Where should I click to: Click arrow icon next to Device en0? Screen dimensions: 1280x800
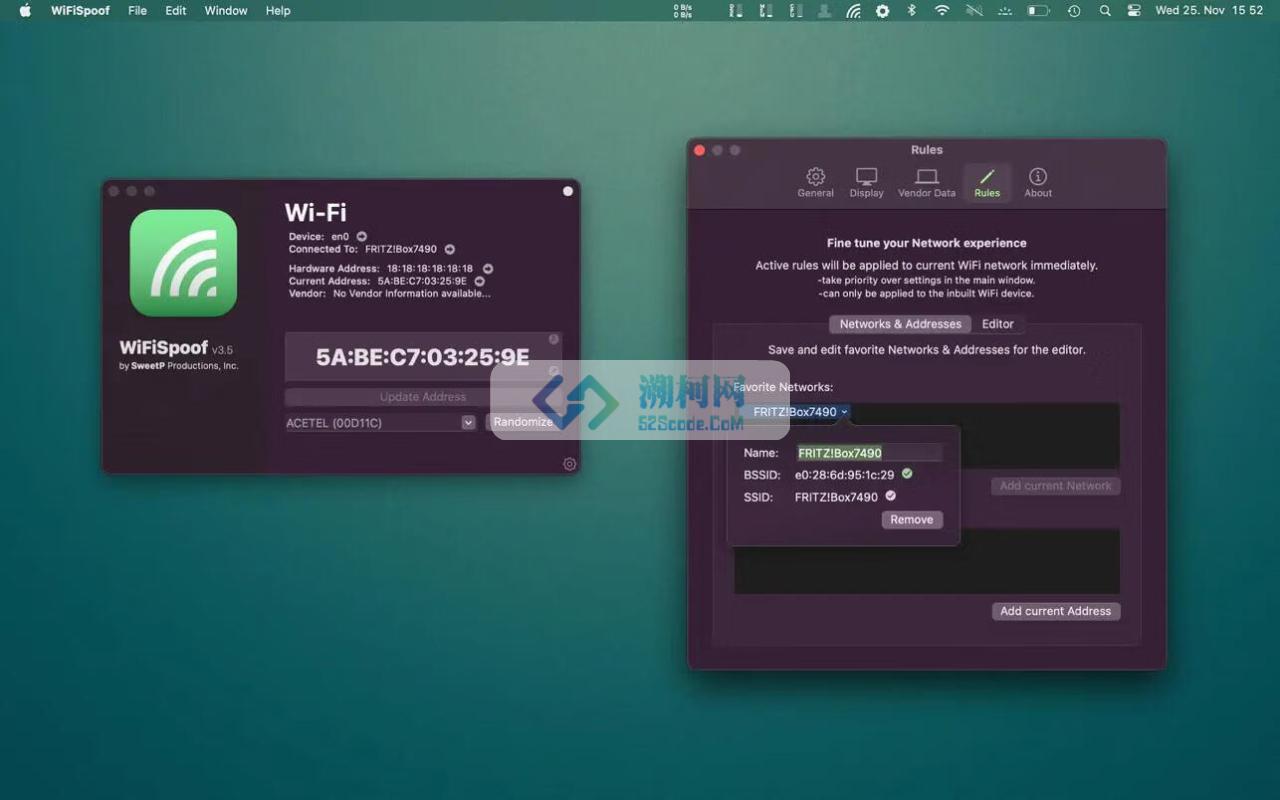(x=362, y=237)
